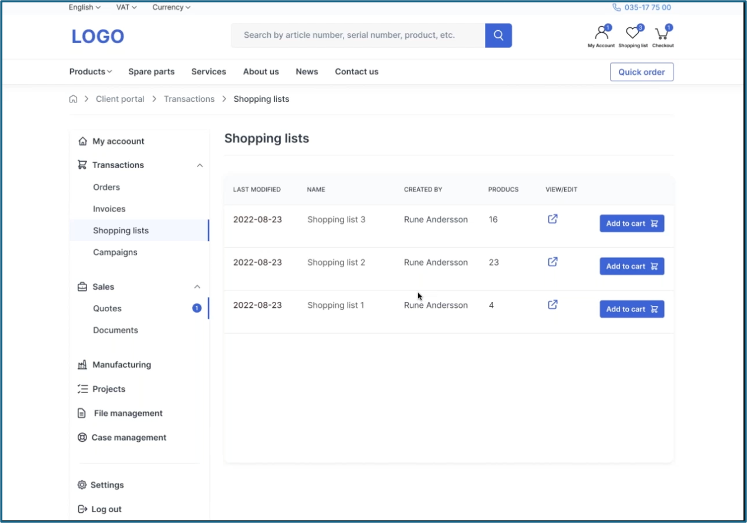The image size is (748, 524).
Task: Focus the article number search field
Action: 358,35
